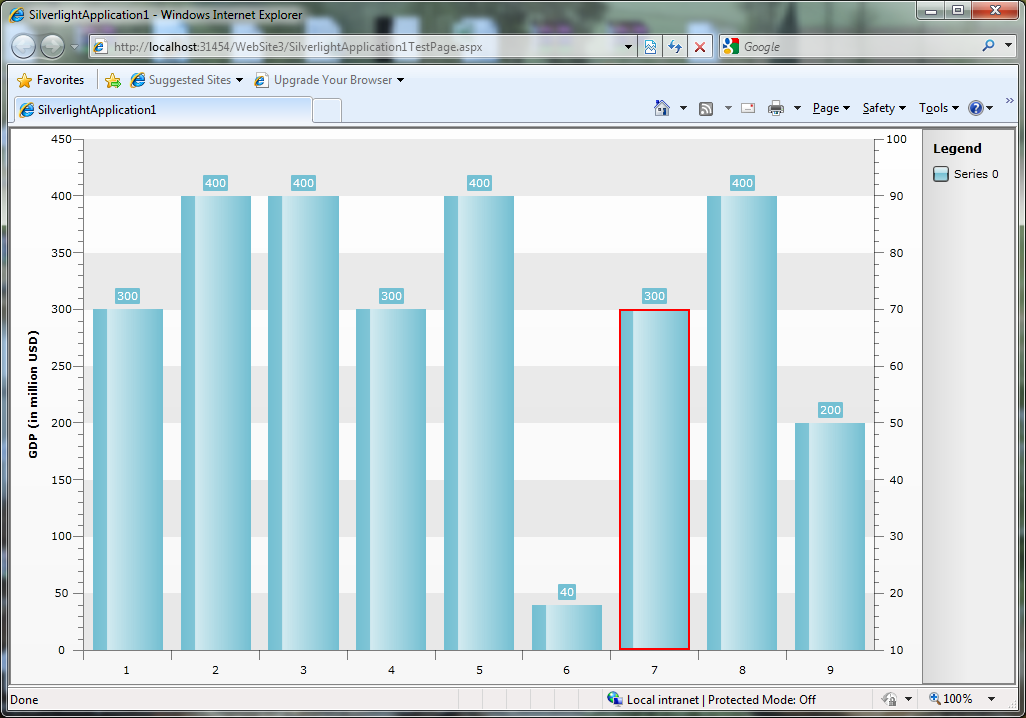The height and width of the screenshot is (718, 1026).
Task: Add page to Favorites bar icon
Action: pos(113,80)
